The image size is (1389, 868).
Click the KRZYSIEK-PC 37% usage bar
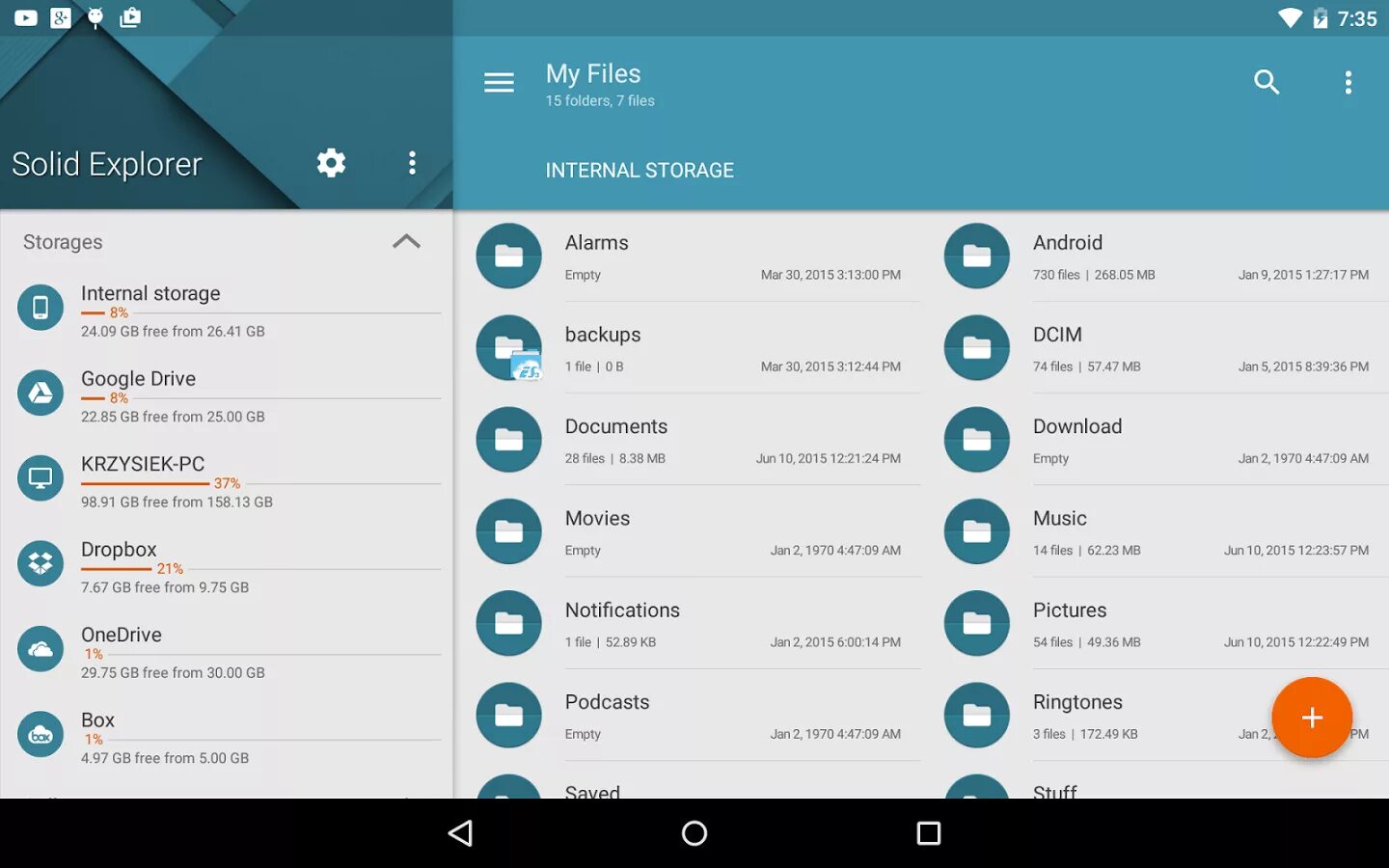260,483
